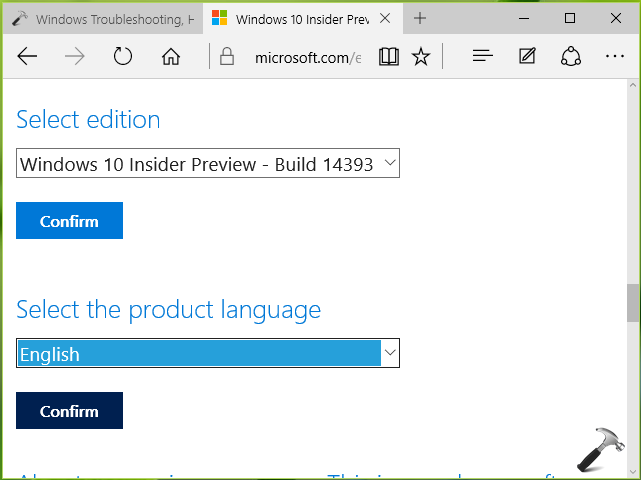Image resolution: width=641 pixels, height=480 pixels.
Task: Maximize the browser window
Action: point(570,18)
